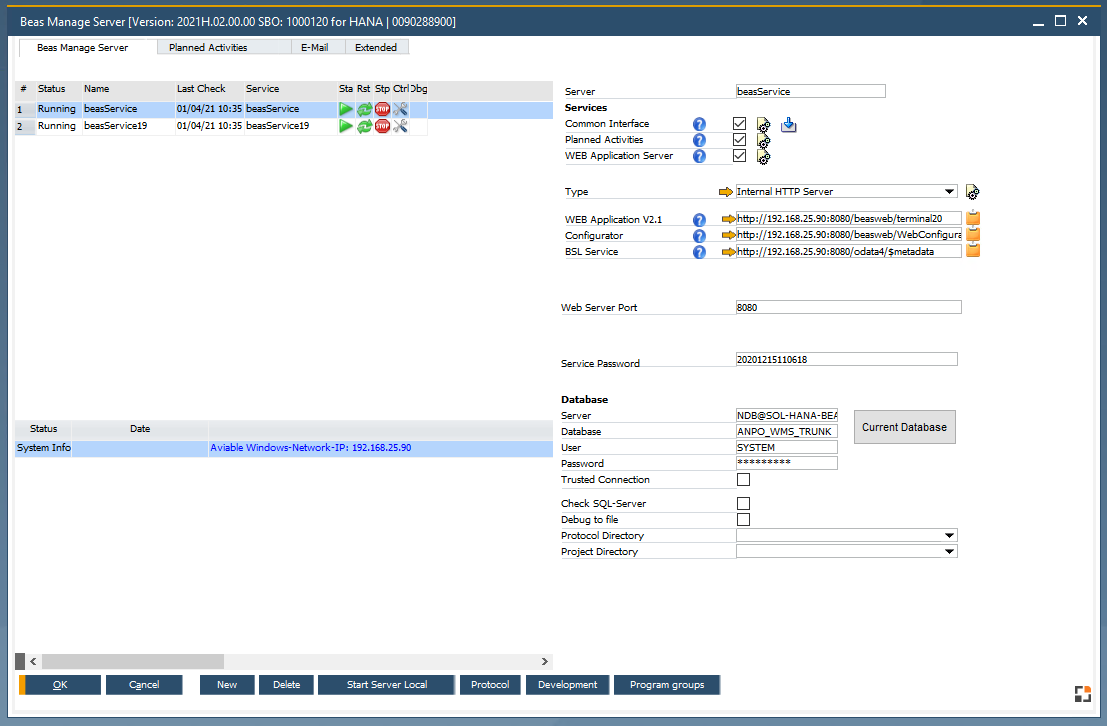Click inside the Web Server Port field
Viewport: 1107px width, 726px height.
pyautogui.click(x=845, y=306)
